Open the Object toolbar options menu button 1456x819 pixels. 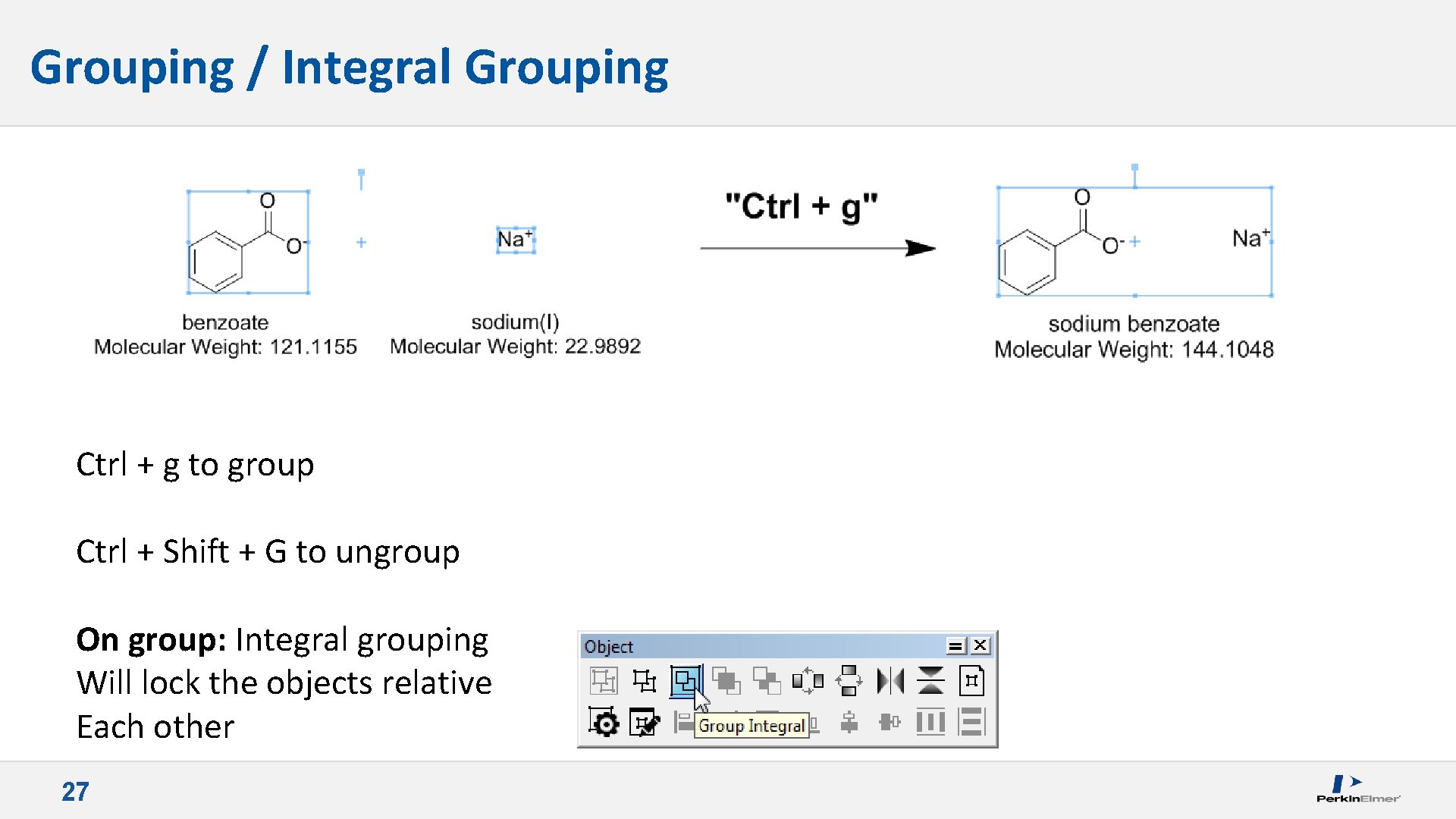955,646
